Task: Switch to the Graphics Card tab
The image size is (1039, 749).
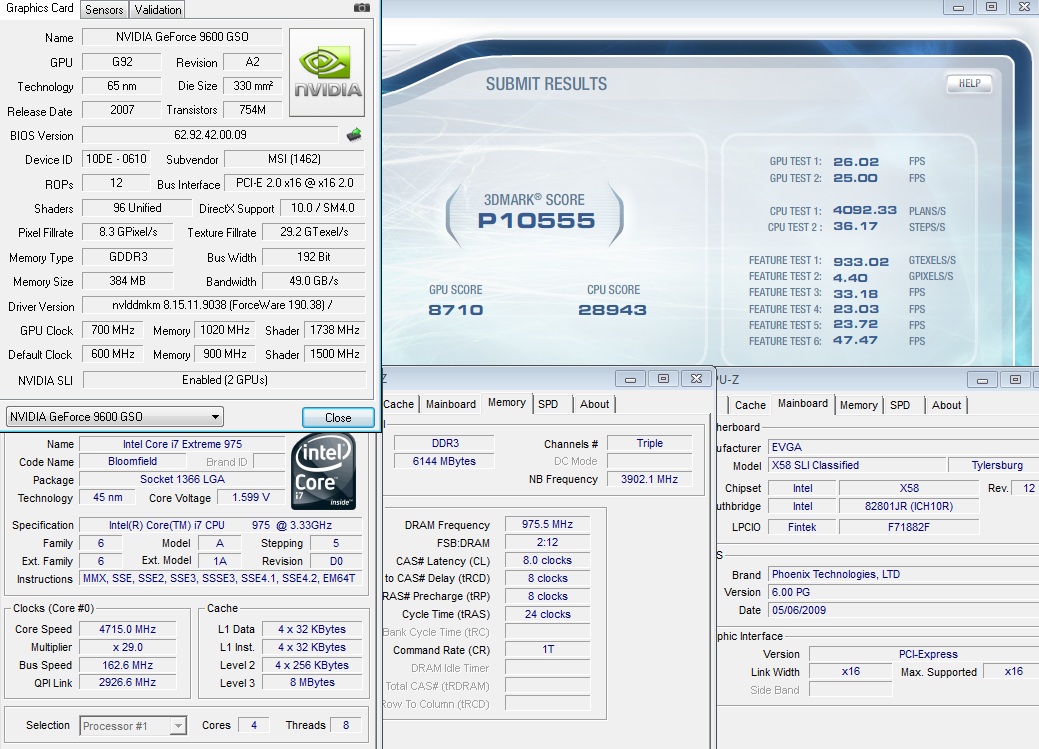Action: pyautogui.click(x=40, y=8)
